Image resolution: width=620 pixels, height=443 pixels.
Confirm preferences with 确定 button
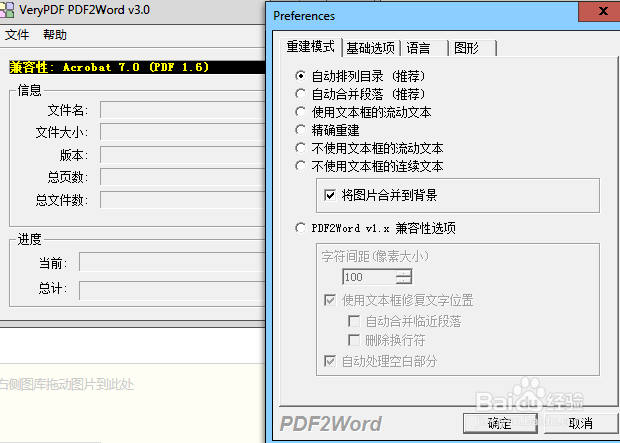500,424
